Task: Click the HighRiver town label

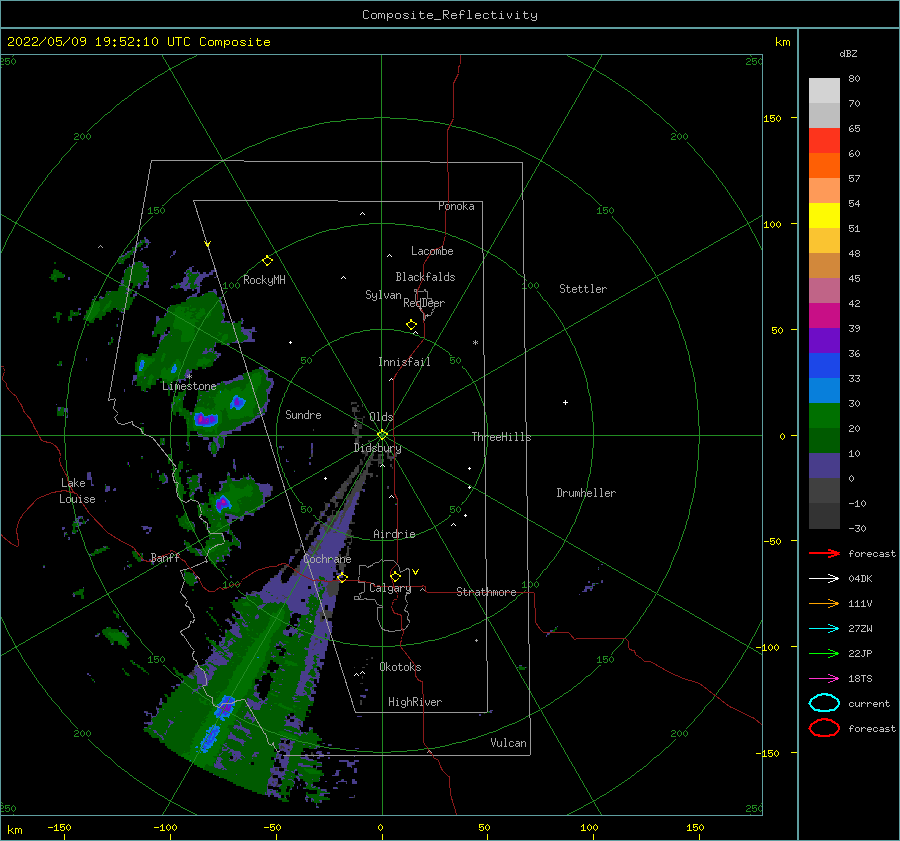Action: (x=414, y=702)
